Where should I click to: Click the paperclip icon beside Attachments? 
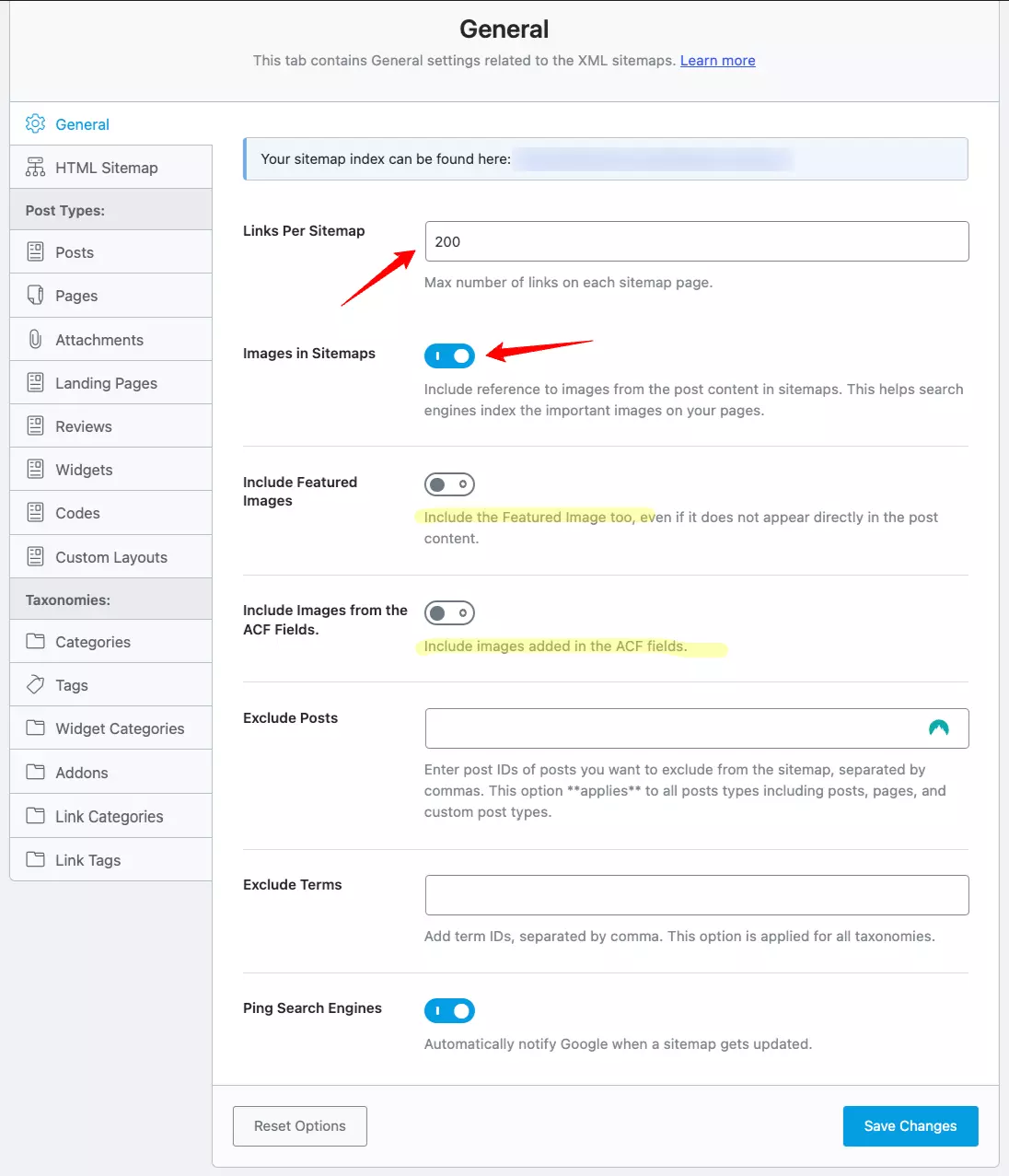(35, 339)
